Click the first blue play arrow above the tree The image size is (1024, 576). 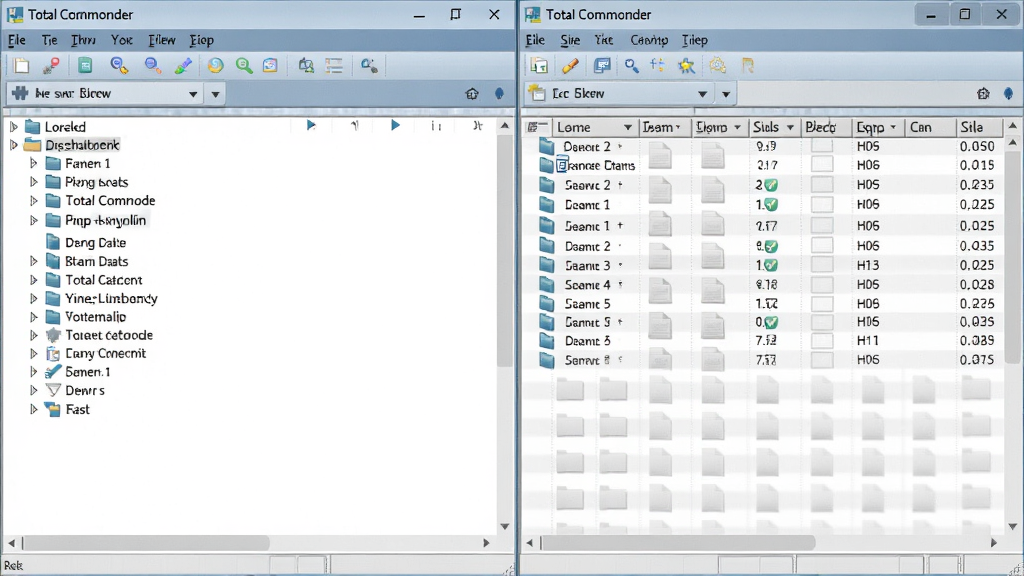312,125
